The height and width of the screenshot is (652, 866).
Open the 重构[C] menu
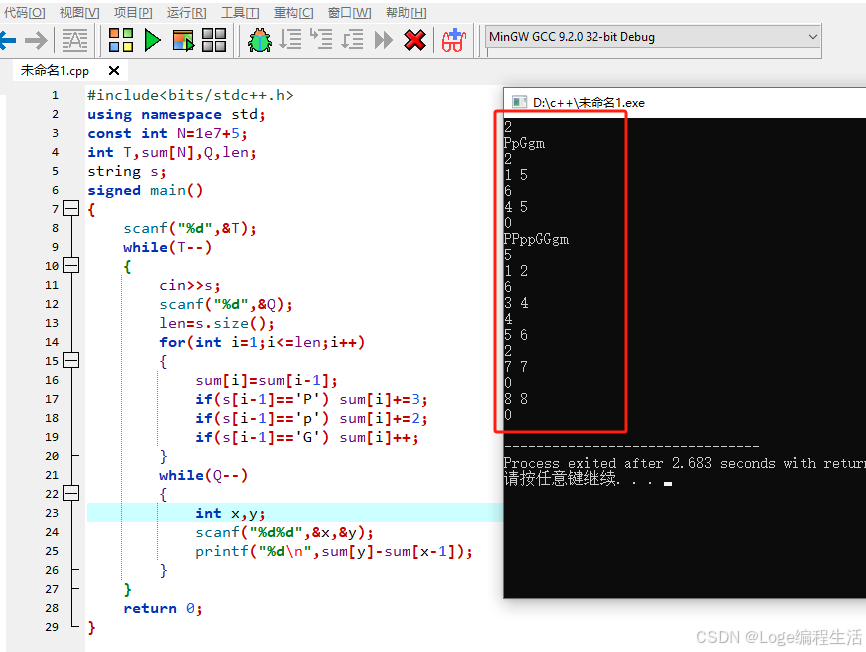(x=293, y=12)
